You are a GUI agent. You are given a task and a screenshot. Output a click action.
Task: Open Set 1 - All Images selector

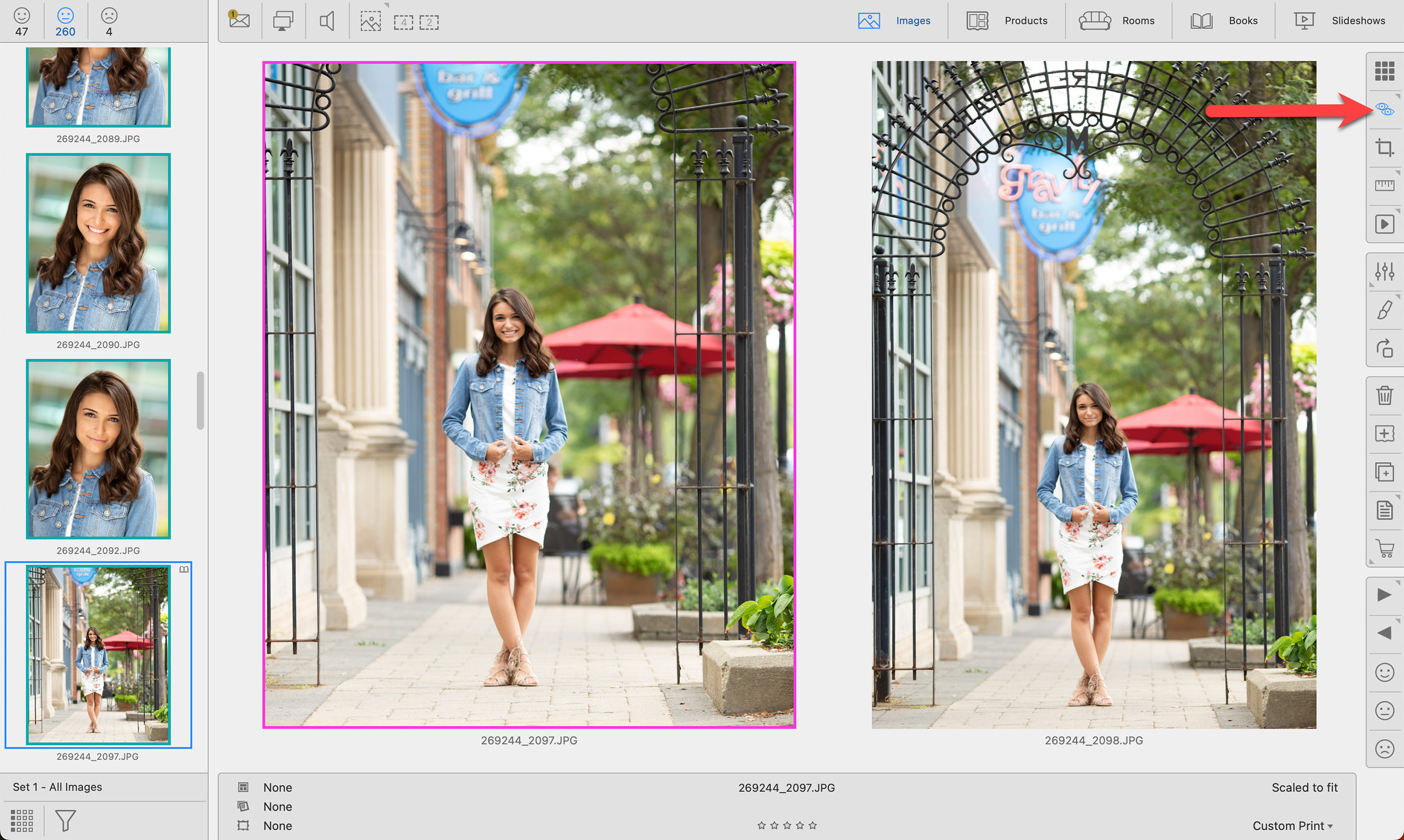click(x=57, y=787)
